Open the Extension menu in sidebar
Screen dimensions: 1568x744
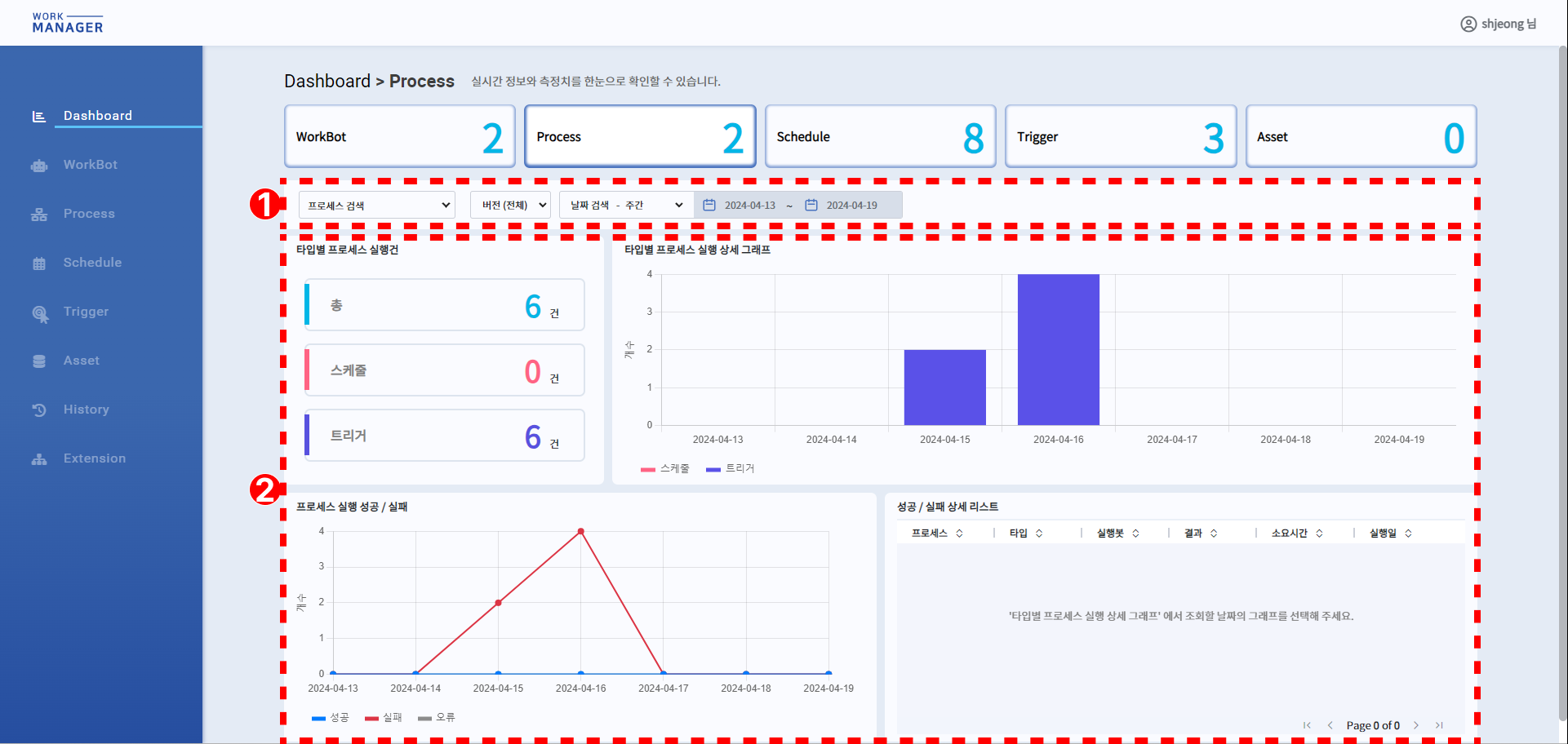(x=95, y=458)
